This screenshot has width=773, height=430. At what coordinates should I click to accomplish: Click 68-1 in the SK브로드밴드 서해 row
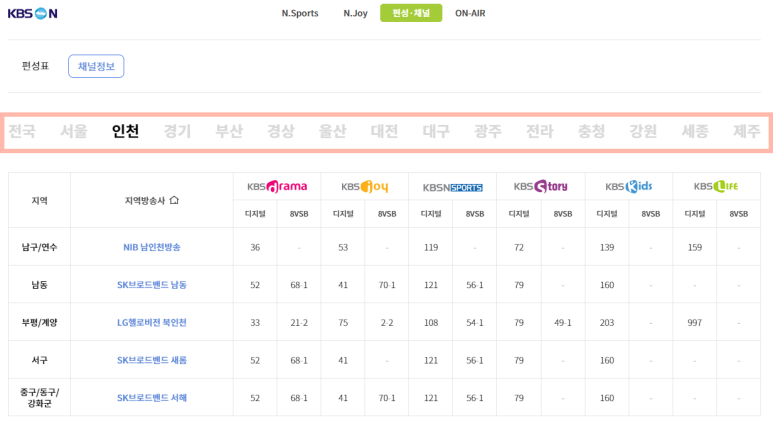click(299, 397)
